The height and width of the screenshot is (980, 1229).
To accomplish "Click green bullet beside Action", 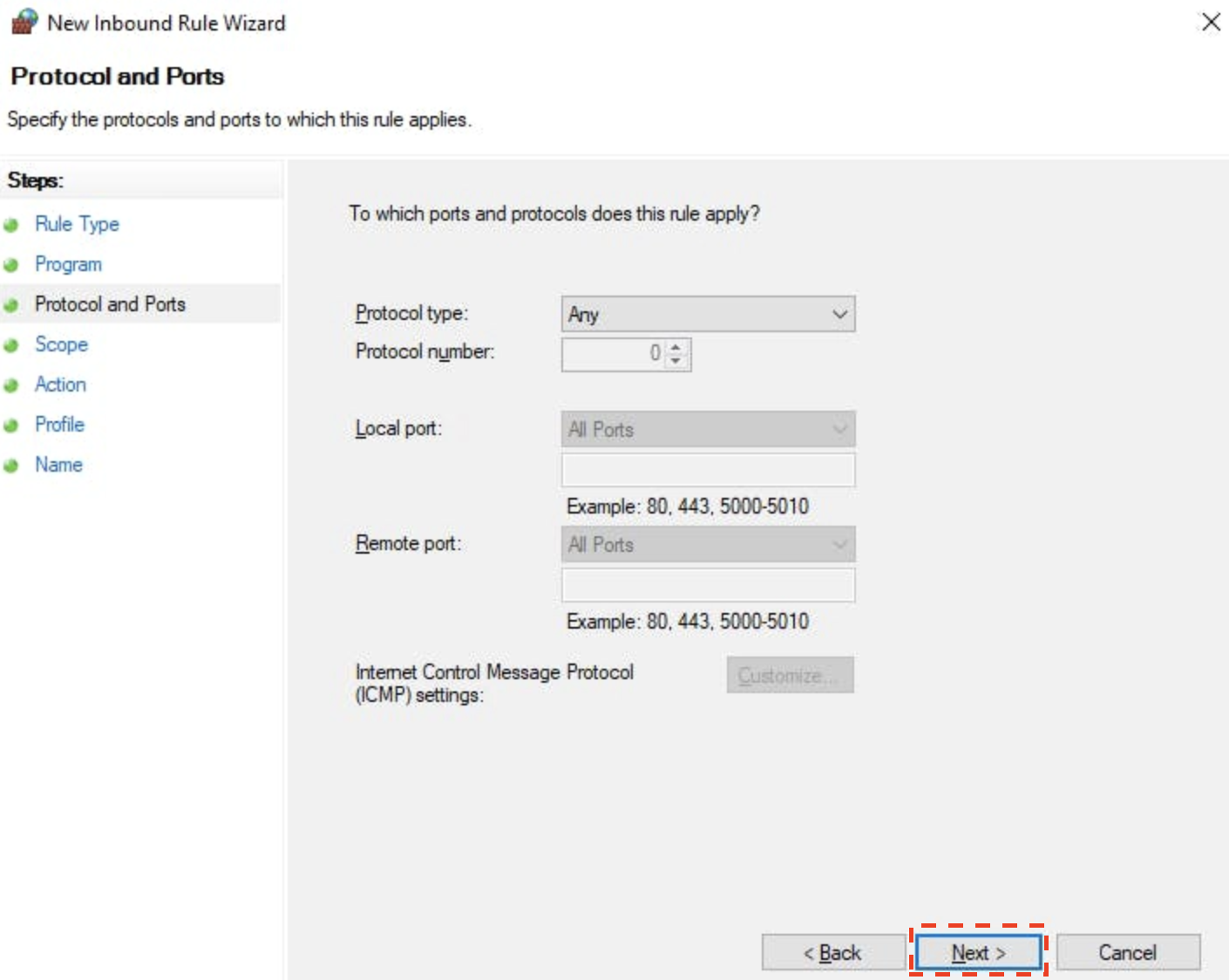I will tap(11, 385).
